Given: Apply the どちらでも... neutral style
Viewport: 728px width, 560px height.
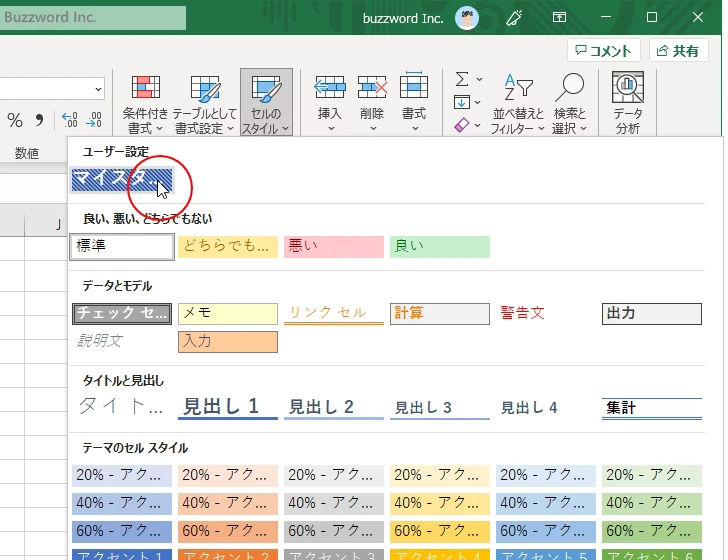Looking at the screenshot, I should point(228,247).
